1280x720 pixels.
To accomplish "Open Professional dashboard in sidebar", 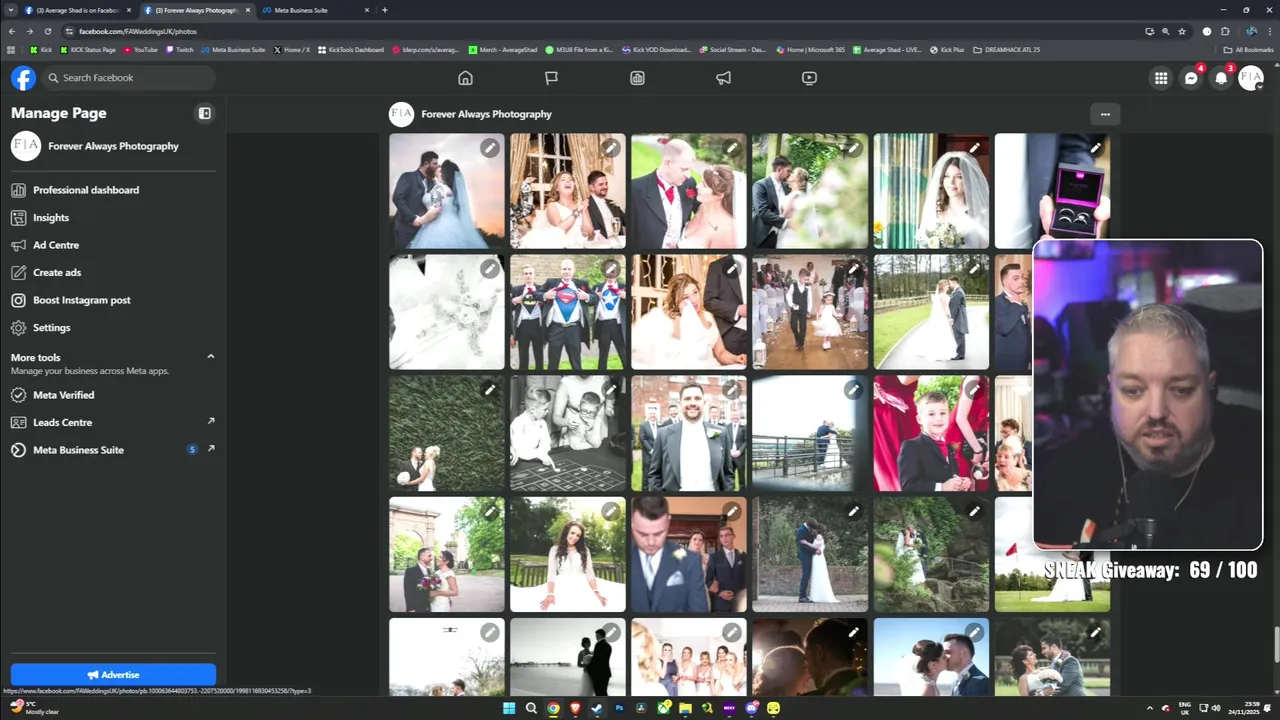I will point(85,190).
